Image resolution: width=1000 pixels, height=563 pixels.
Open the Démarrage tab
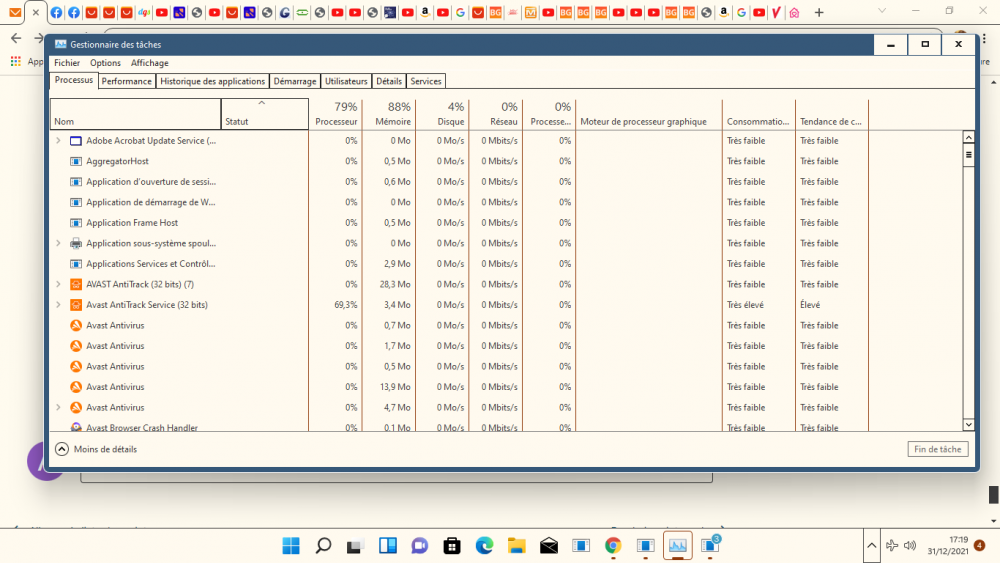pyautogui.click(x=295, y=81)
